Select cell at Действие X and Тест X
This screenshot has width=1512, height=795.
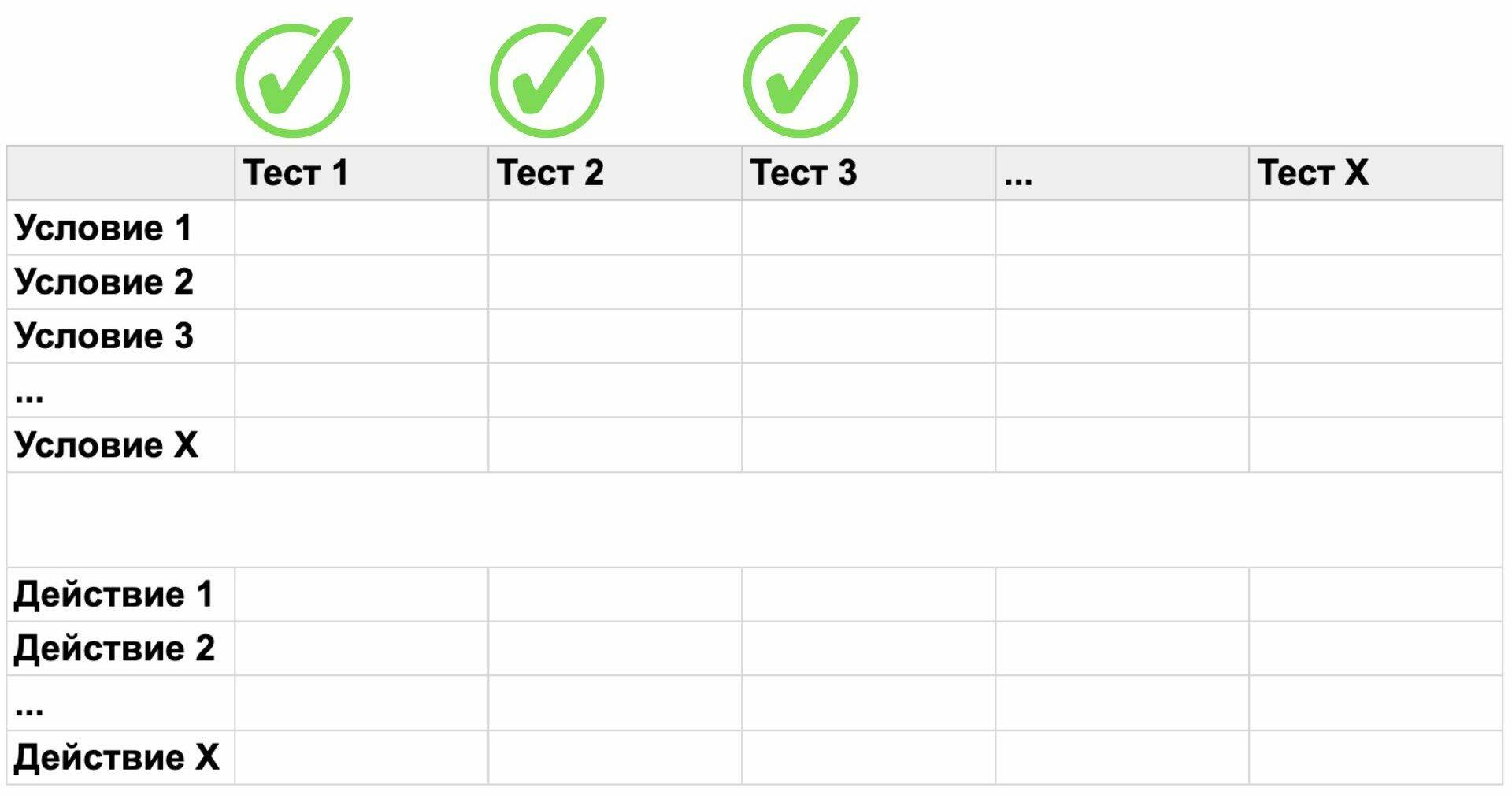1375,757
